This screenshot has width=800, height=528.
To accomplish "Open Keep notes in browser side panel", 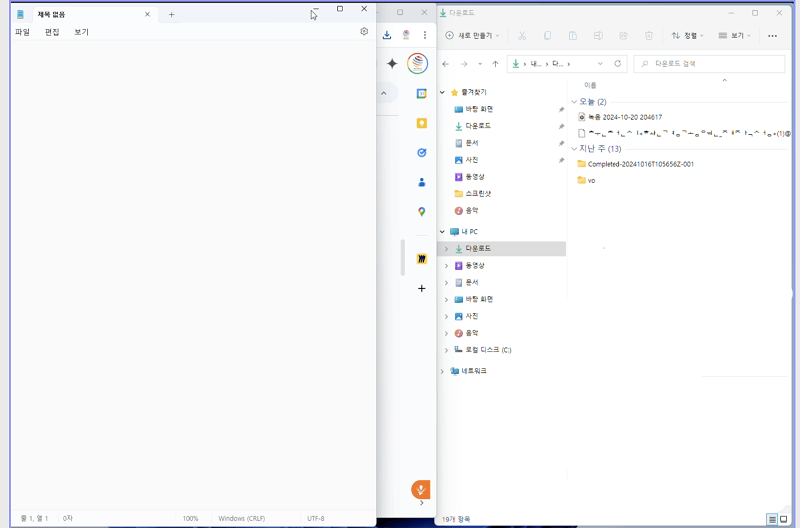I will (421, 123).
